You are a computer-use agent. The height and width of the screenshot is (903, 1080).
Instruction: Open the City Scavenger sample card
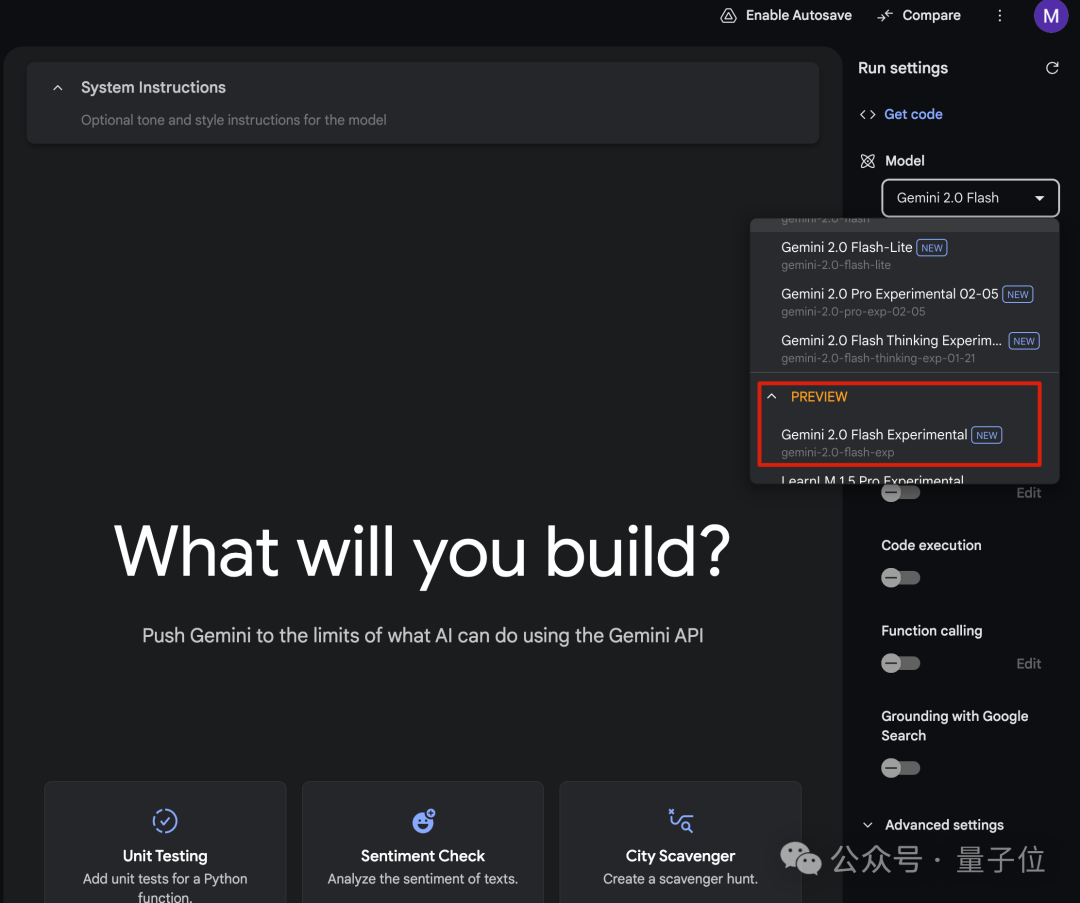[681, 842]
